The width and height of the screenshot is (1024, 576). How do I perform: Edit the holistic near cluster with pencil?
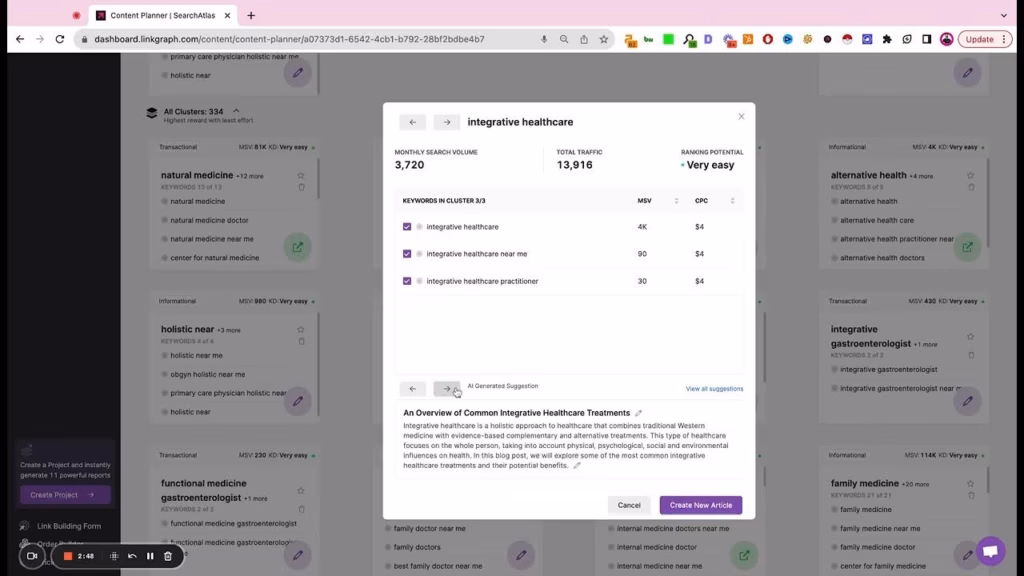(x=298, y=401)
